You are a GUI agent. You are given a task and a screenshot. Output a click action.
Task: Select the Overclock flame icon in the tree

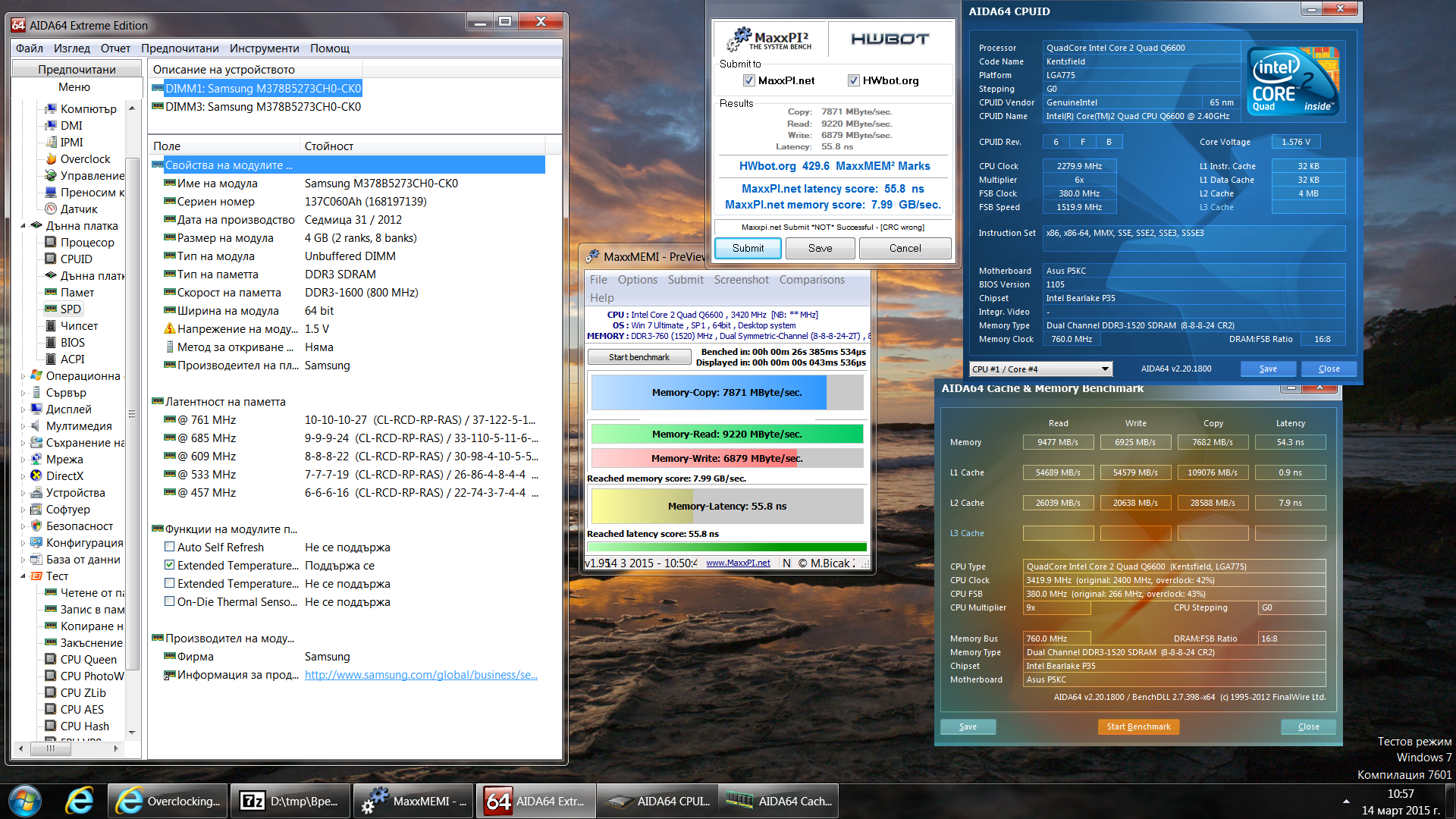[x=51, y=159]
